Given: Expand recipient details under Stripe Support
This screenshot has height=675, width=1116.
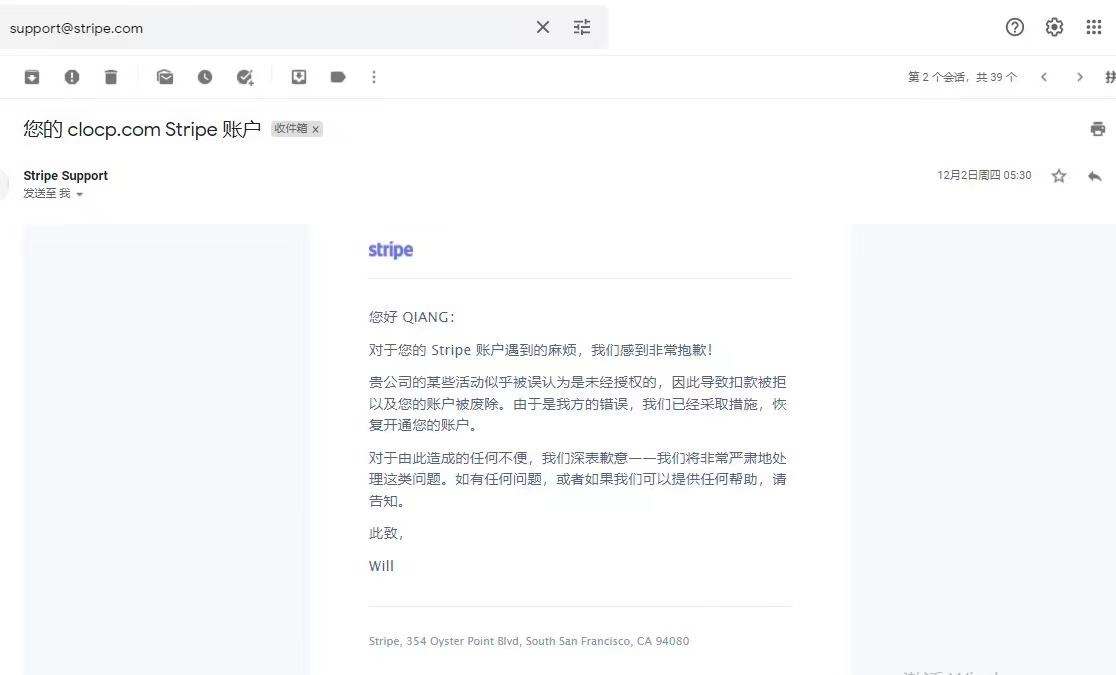Looking at the screenshot, I should pos(79,194).
